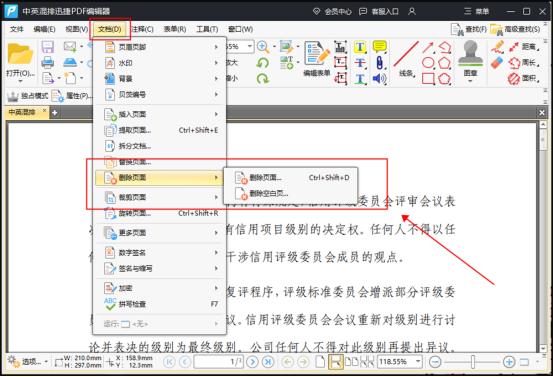This screenshot has height=377, width=553.
Task: Click 高级查找(S) advanced search button
Action: click(515, 30)
